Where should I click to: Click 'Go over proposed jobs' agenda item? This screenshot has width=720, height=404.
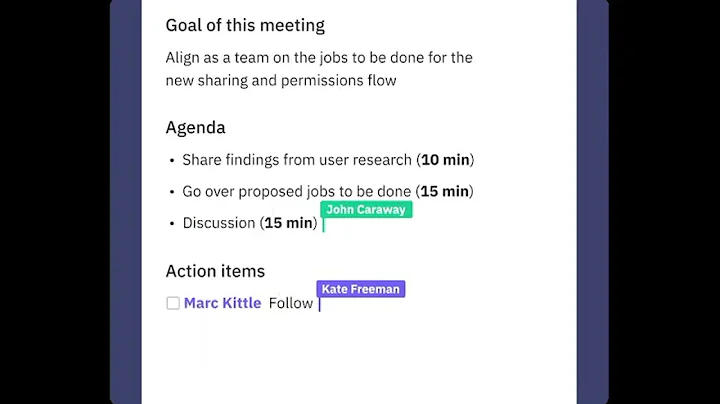click(x=296, y=191)
